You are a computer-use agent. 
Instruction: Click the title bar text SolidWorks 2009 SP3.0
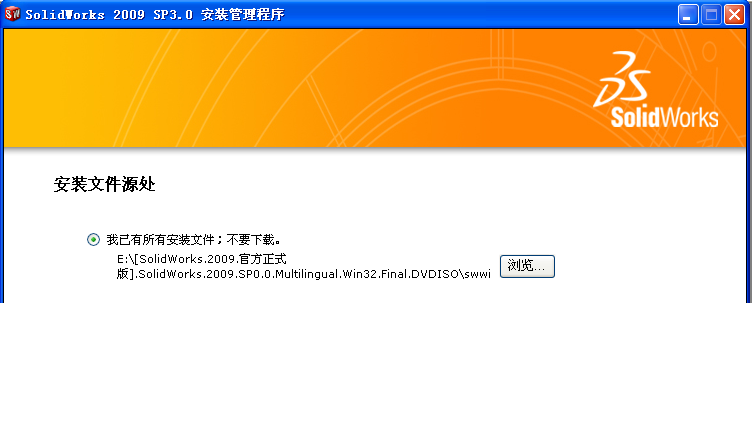(109, 14)
